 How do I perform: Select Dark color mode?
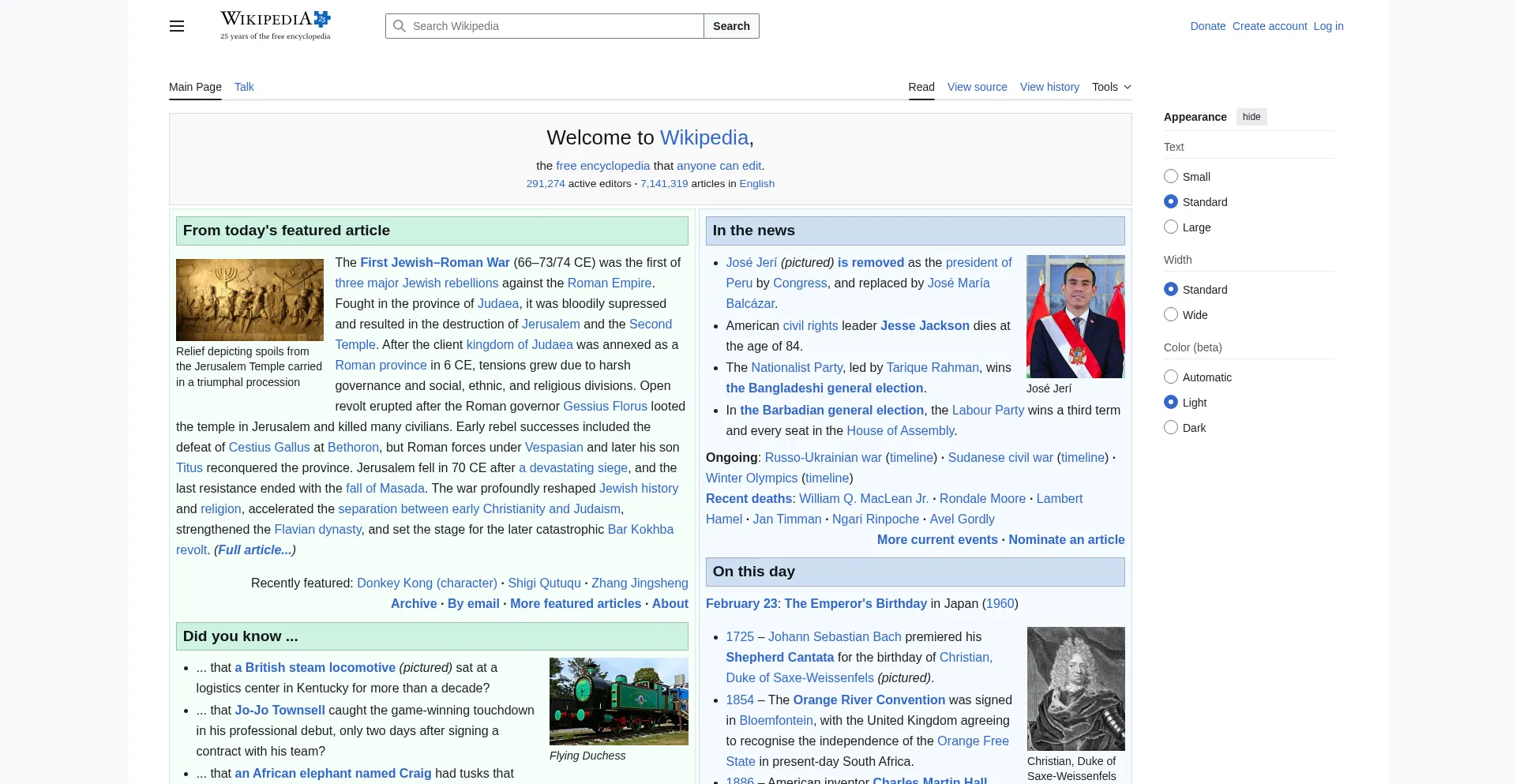1171,428
